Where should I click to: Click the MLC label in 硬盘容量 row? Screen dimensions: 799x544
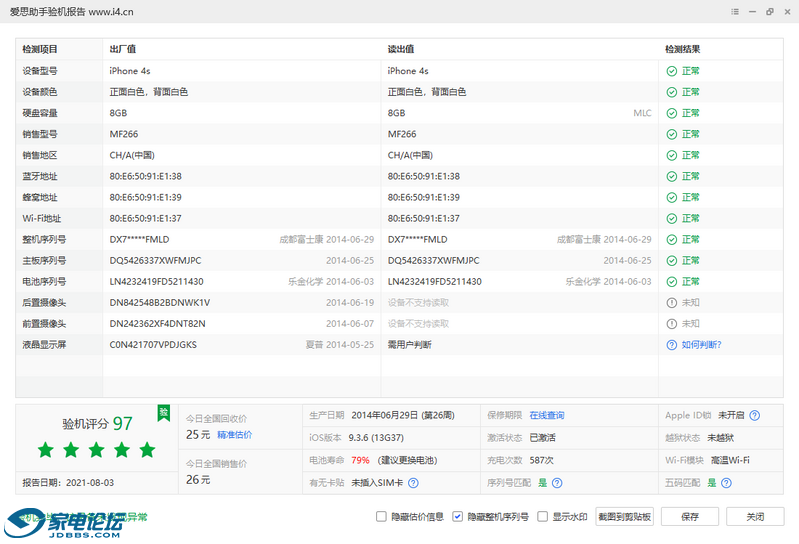pyautogui.click(x=642, y=113)
